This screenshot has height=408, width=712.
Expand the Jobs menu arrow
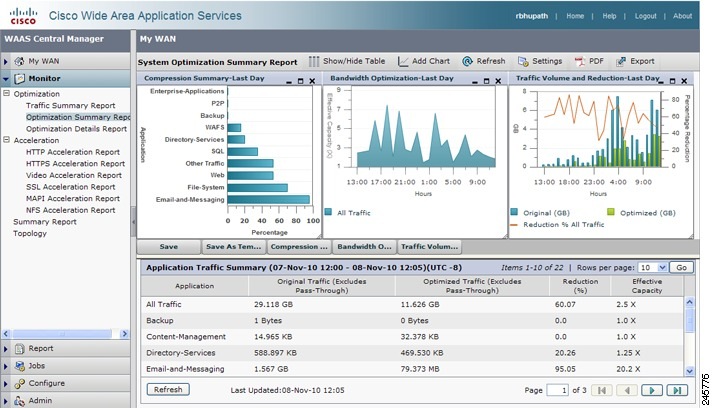click(x=6, y=366)
